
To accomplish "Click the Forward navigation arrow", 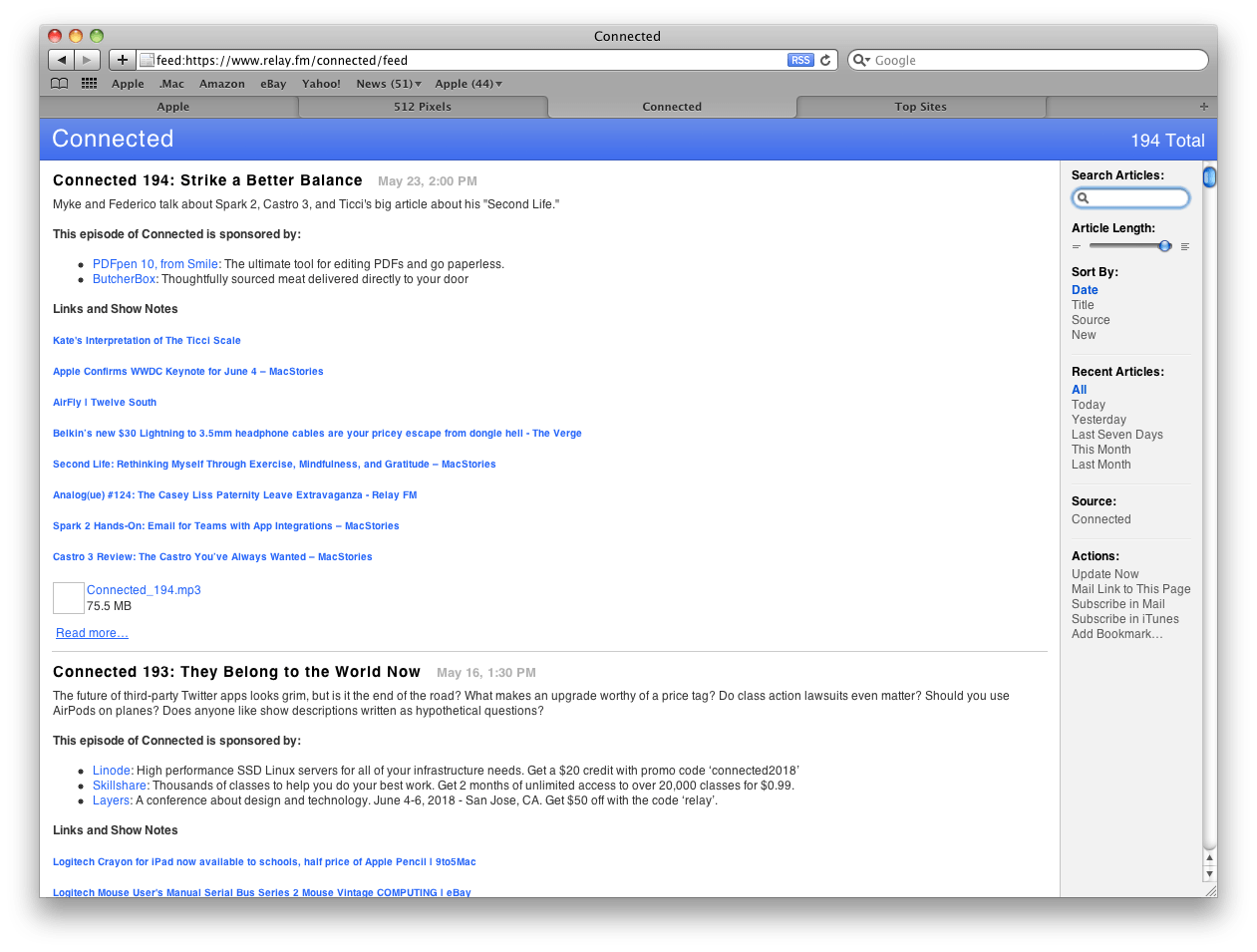I will (88, 60).
